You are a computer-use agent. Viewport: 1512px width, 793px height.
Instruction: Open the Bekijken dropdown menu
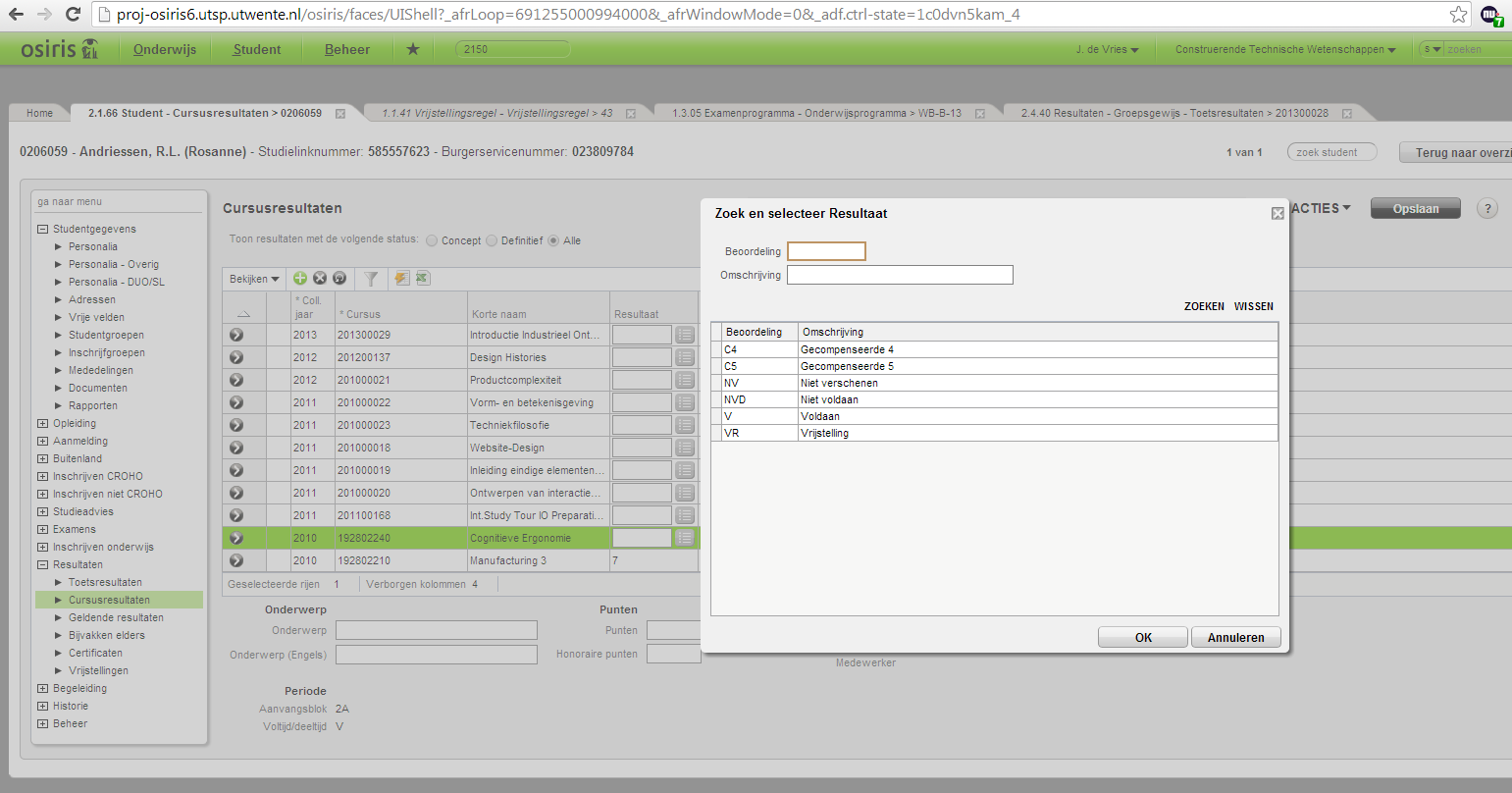[x=254, y=279]
